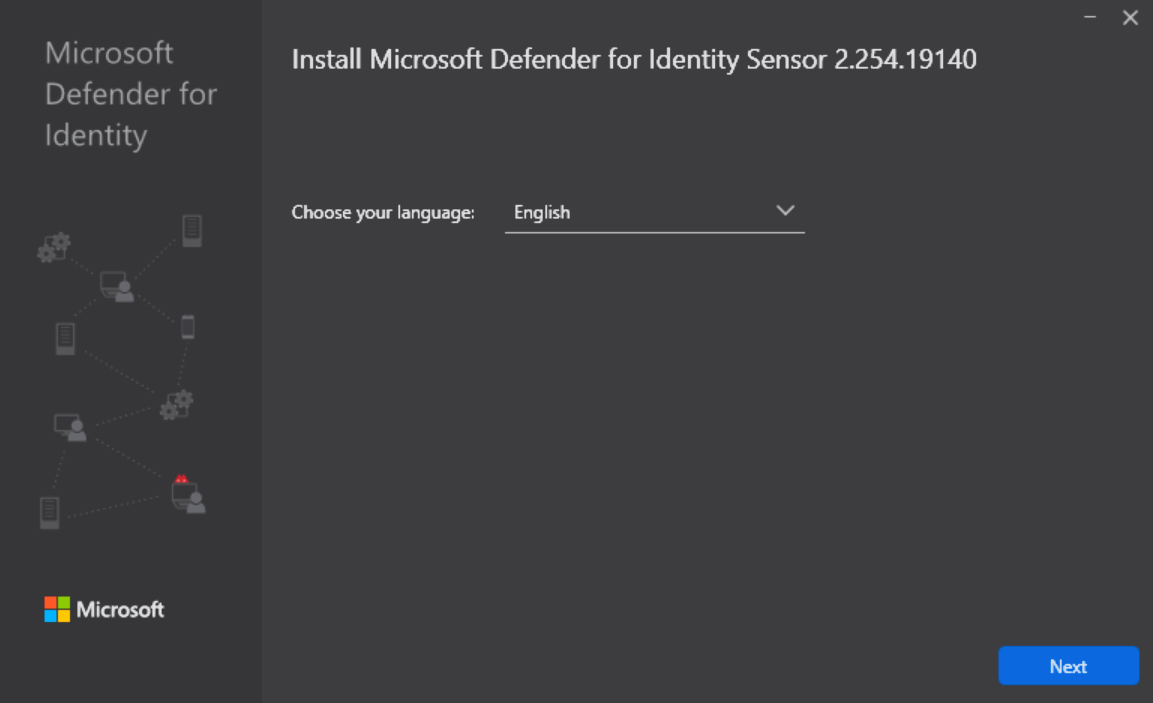This screenshot has height=703, width=1153.
Task: Click the English text in language field
Action: (541, 213)
